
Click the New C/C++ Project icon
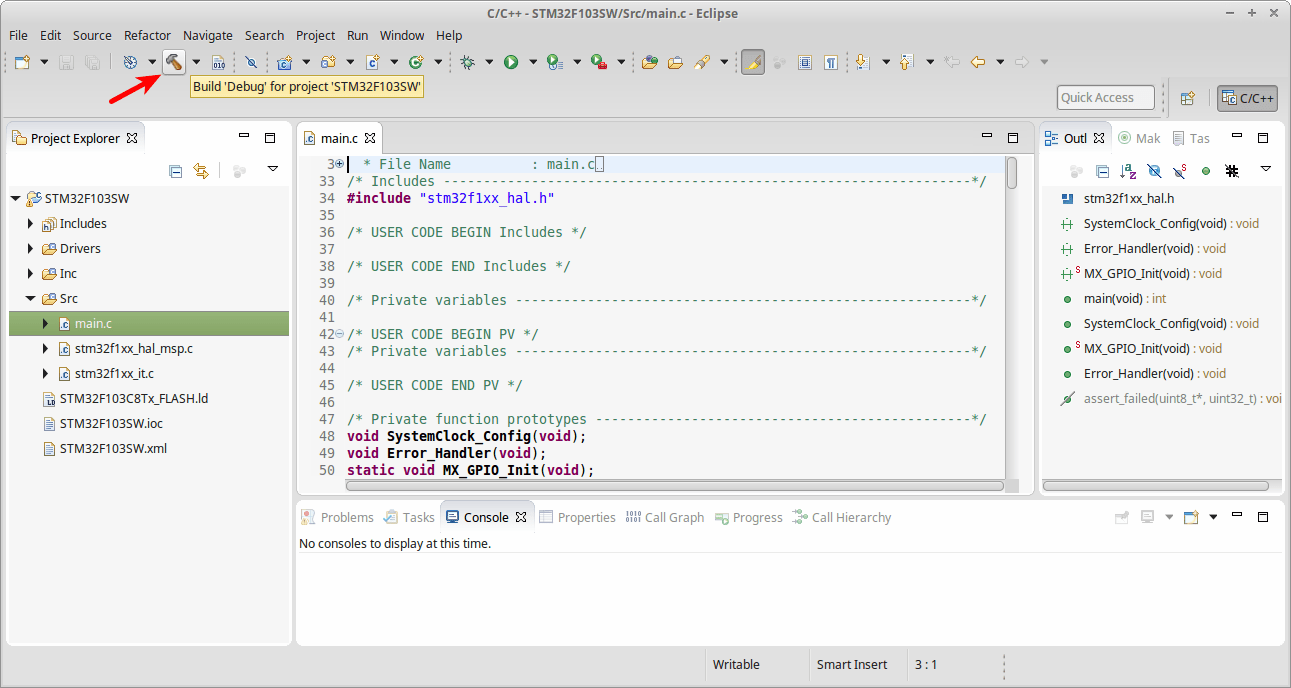click(x=284, y=62)
